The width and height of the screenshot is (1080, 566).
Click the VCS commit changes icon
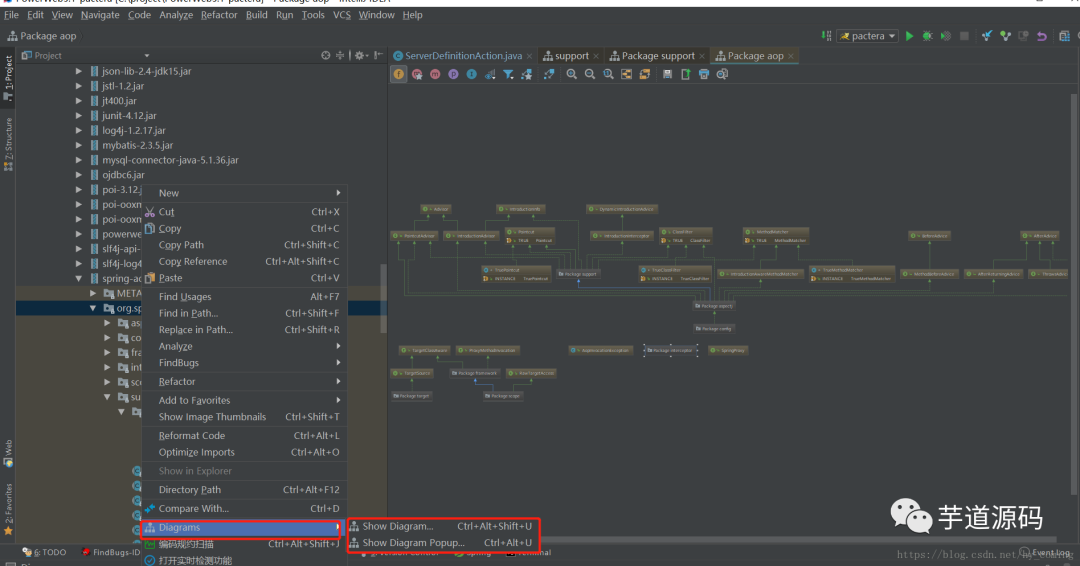[x=1006, y=36]
